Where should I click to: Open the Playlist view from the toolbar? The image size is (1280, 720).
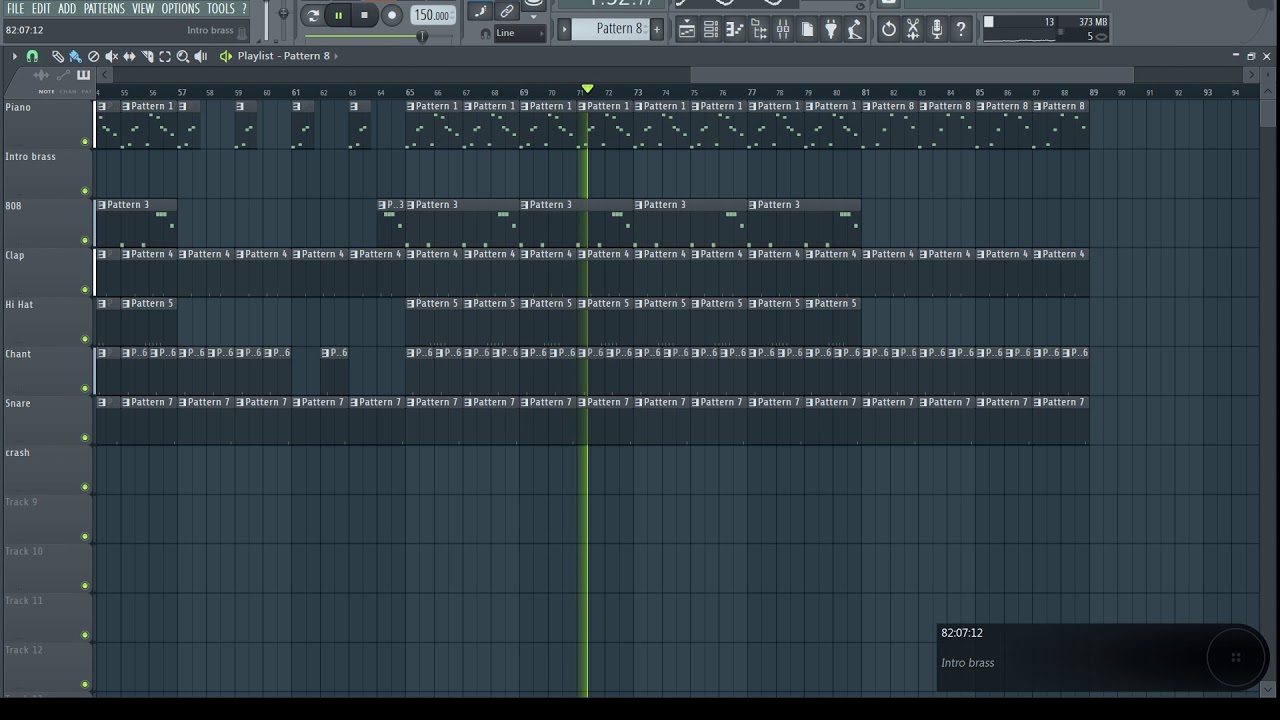coord(686,29)
